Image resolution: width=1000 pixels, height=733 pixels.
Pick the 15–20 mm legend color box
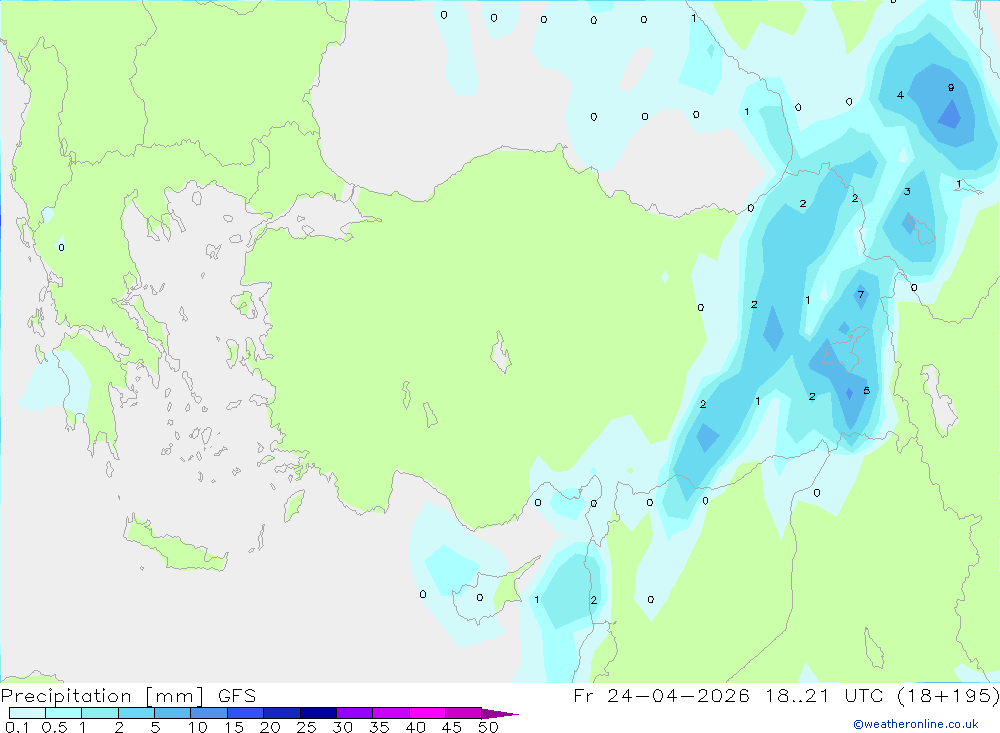pos(246,713)
